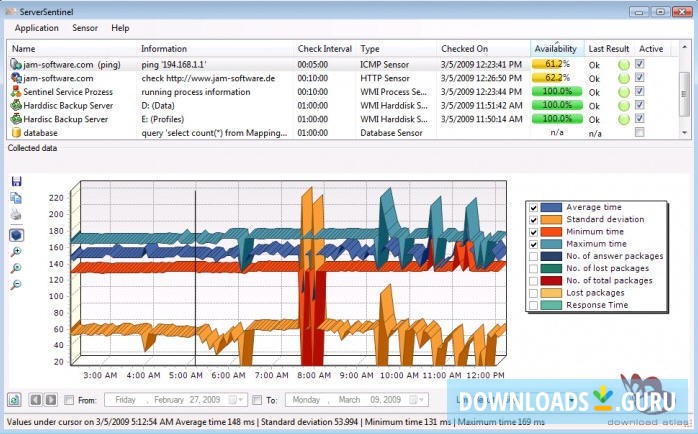Screen dimensions: 698x434
Task: Uncheck Active for Sentinel Service Prozess
Action: click(x=640, y=91)
